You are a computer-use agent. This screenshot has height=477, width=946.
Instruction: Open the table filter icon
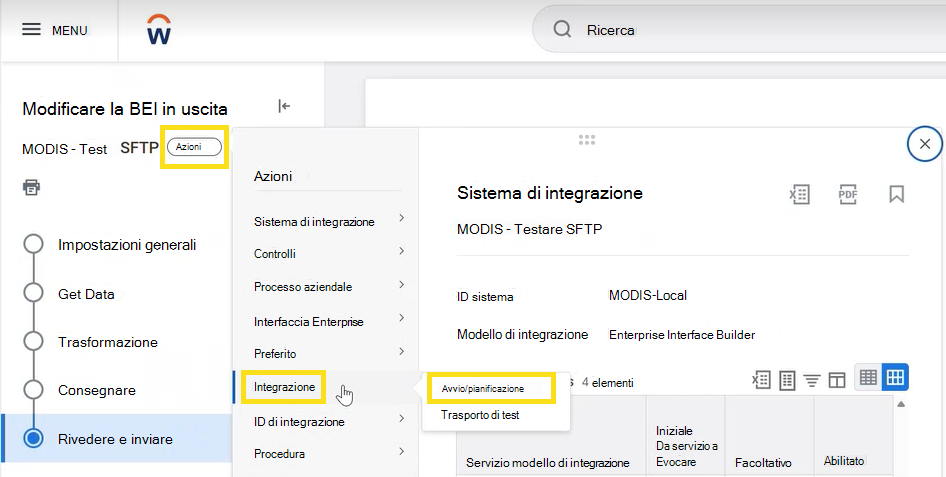pos(812,381)
